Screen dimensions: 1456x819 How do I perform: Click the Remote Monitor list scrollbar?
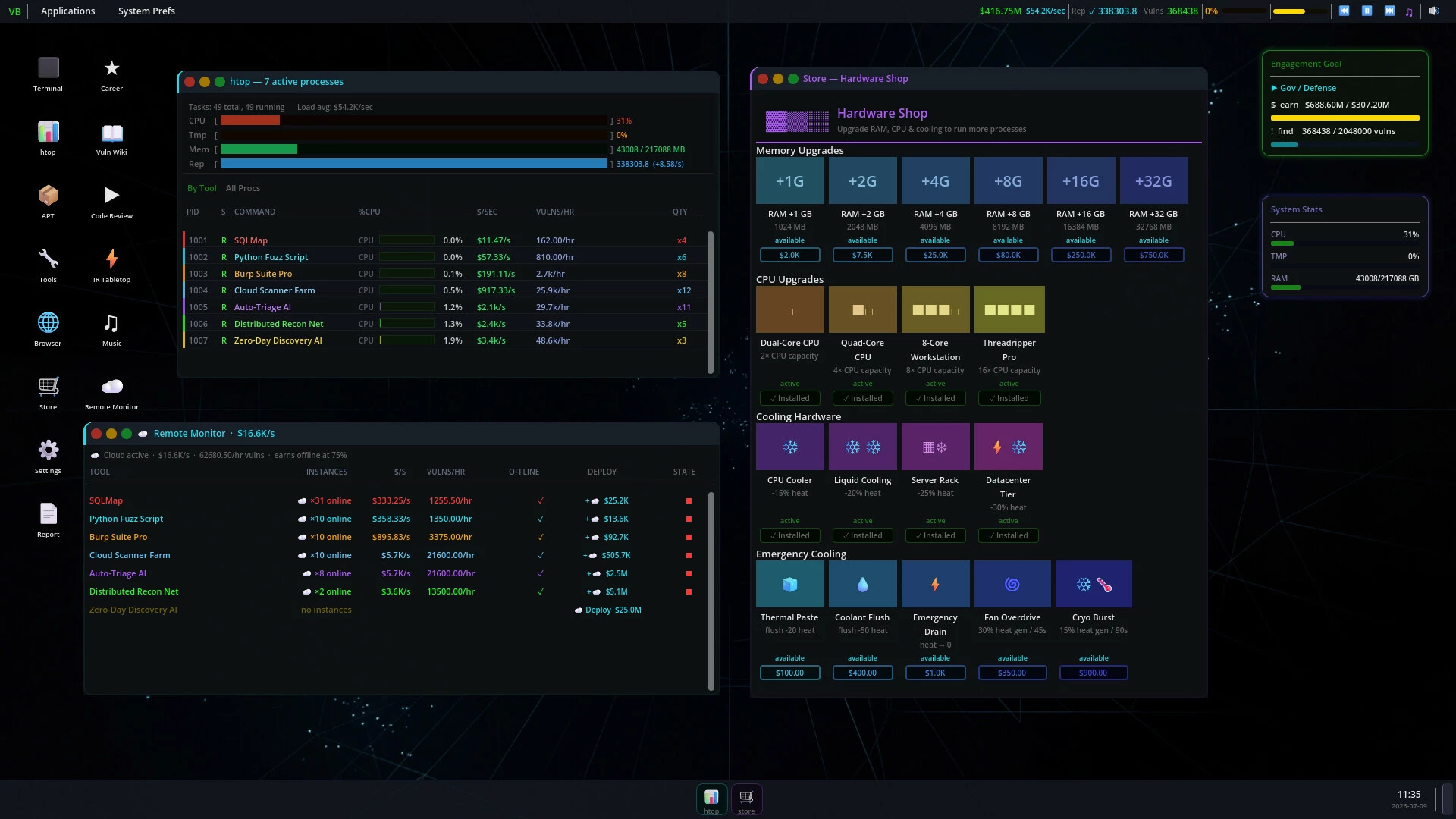[711, 591]
